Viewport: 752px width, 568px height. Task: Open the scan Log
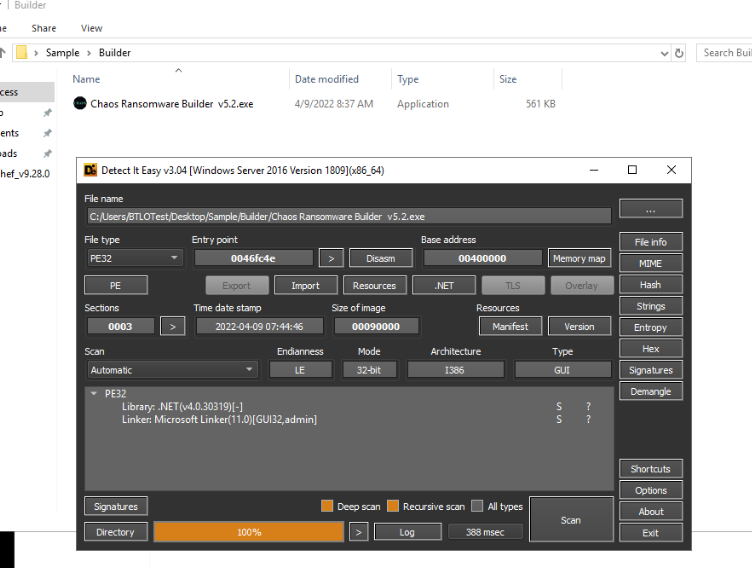coord(407,532)
